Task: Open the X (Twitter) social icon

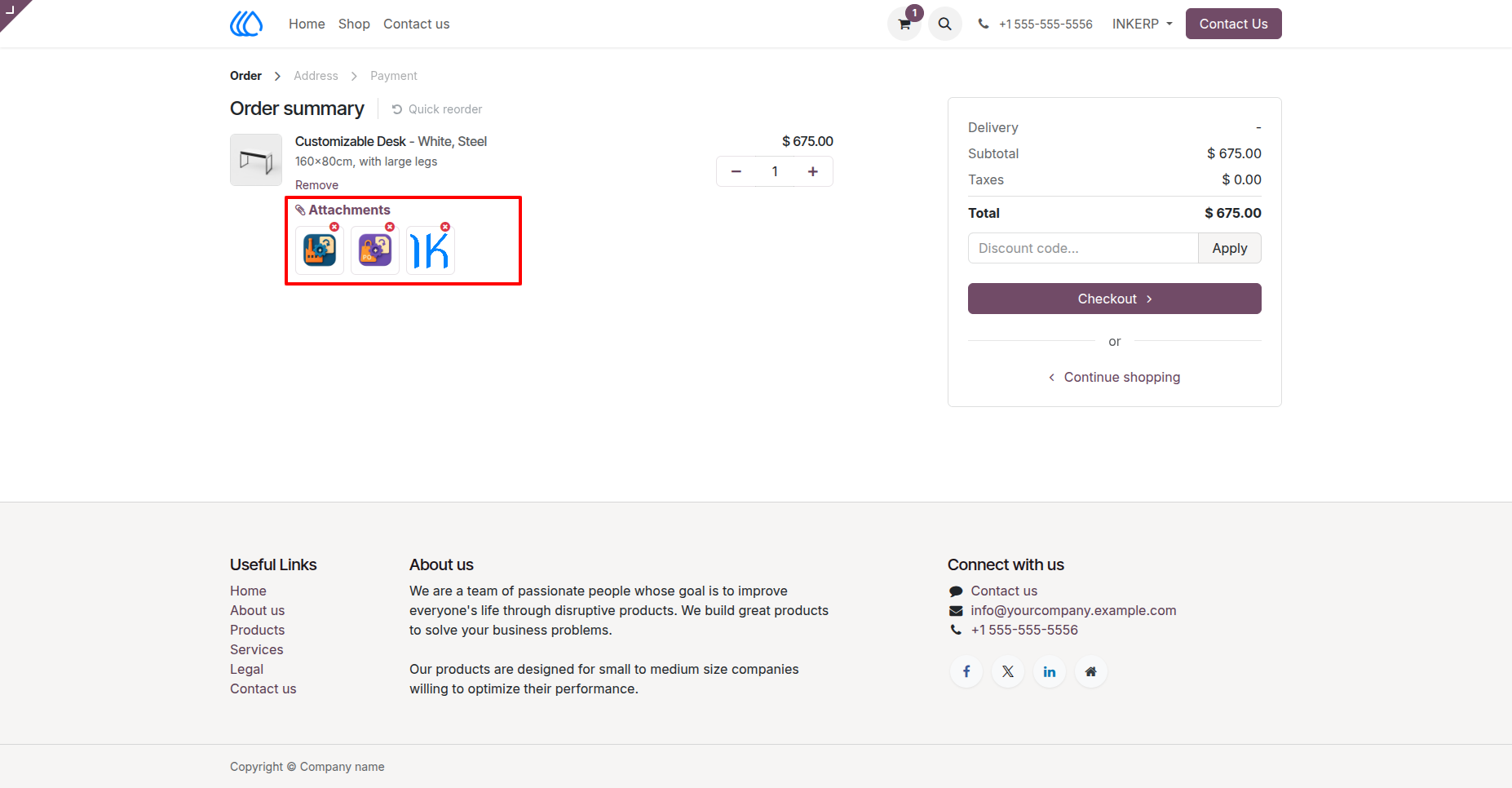Action: (1008, 671)
